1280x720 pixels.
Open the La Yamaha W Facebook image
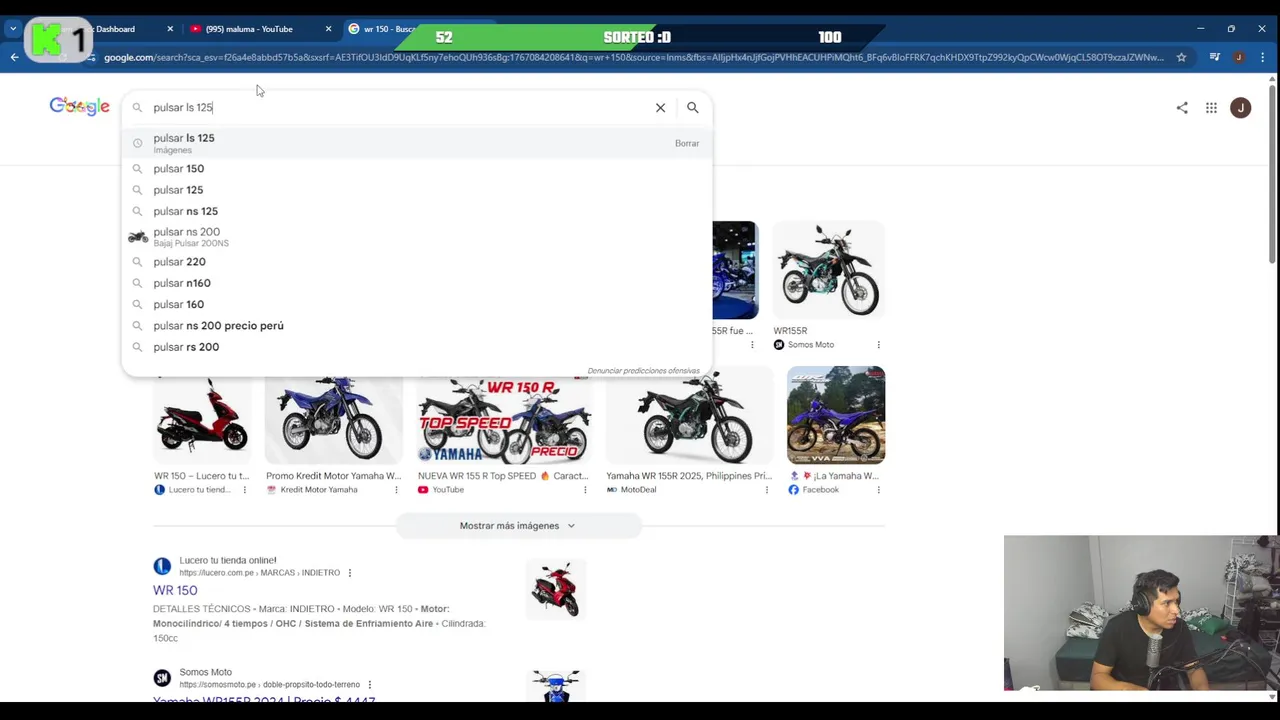[x=836, y=415]
